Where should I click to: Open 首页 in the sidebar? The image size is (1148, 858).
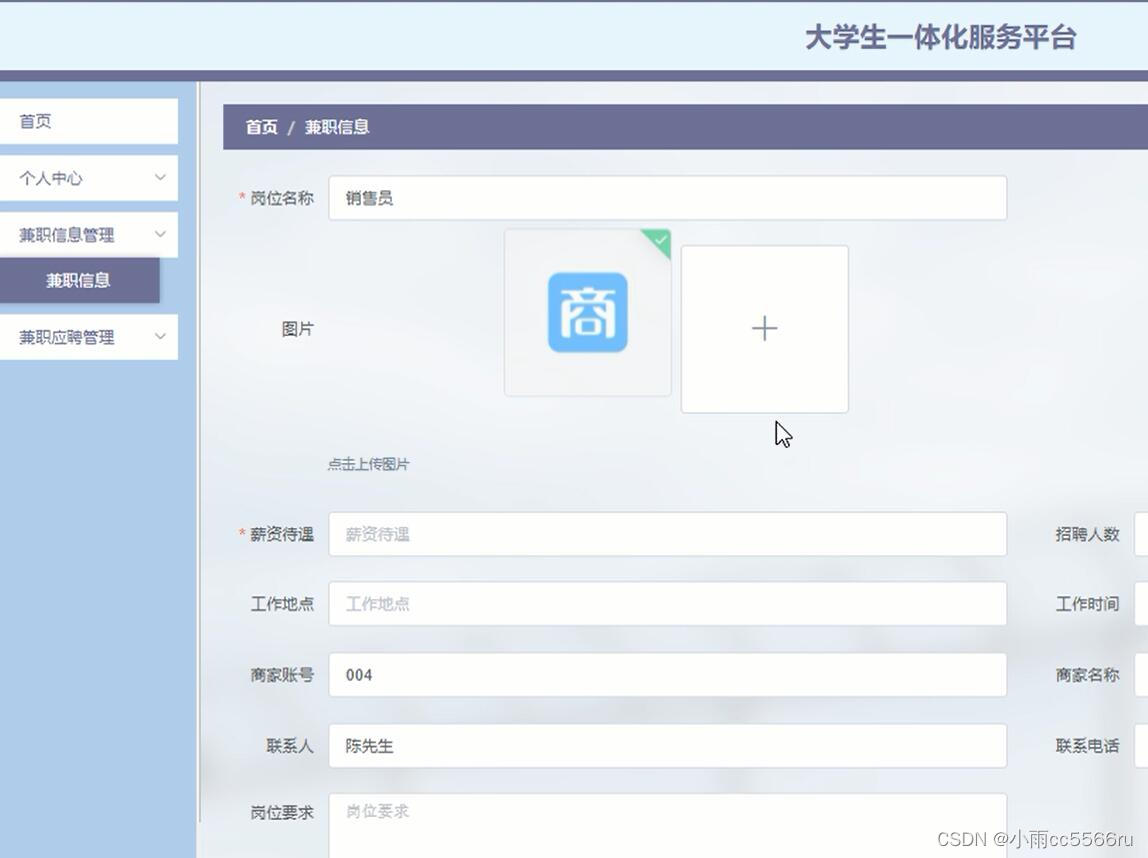pos(89,121)
